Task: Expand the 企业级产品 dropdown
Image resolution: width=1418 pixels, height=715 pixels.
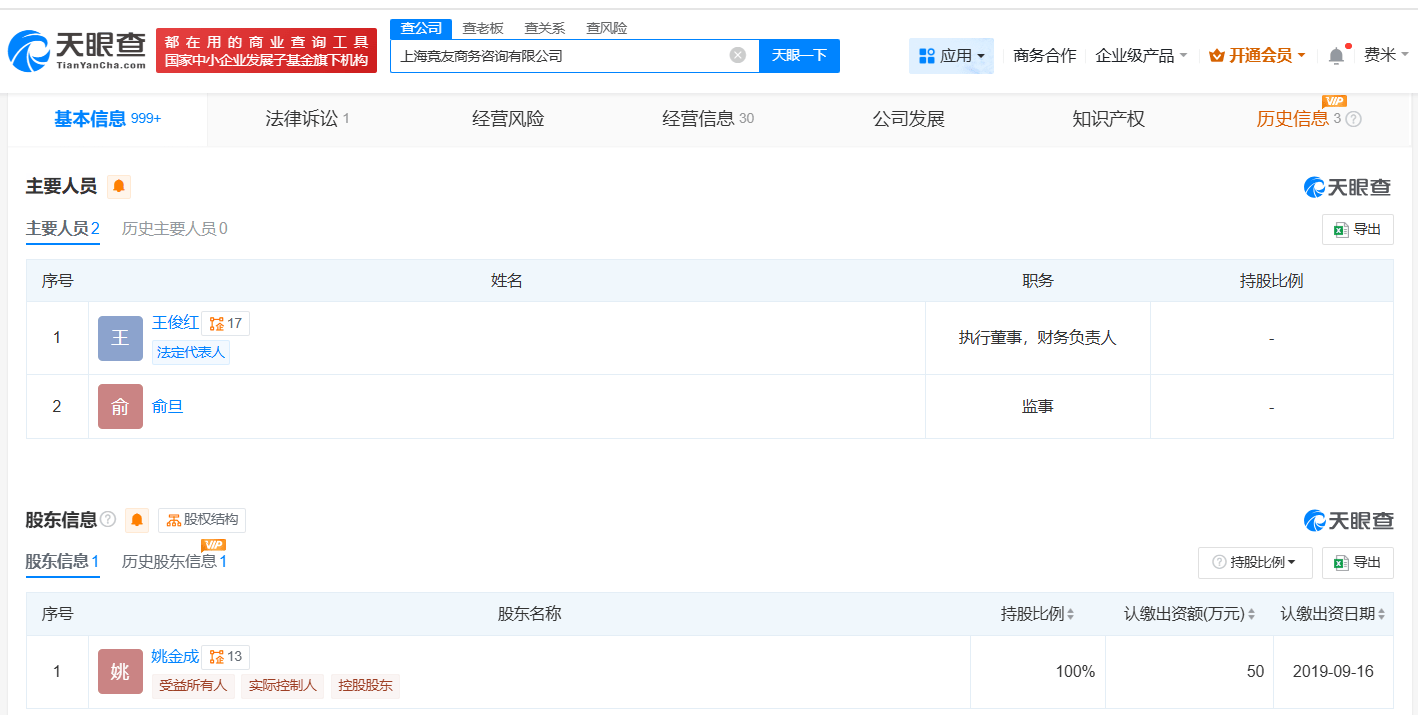Action: pos(1142,56)
